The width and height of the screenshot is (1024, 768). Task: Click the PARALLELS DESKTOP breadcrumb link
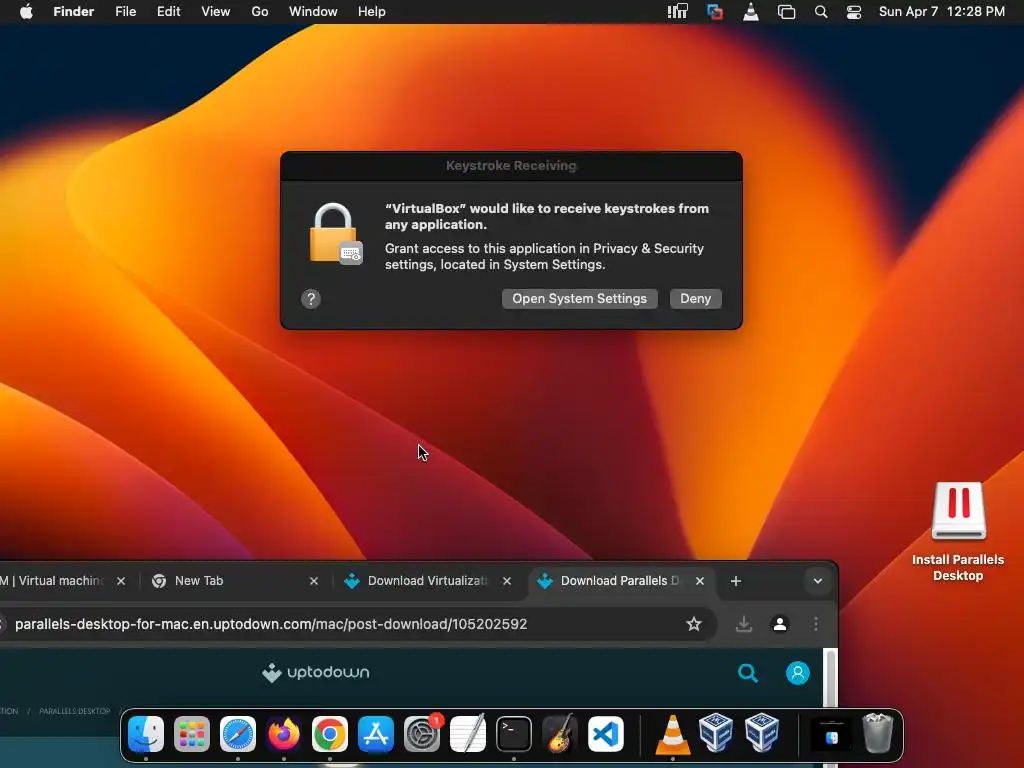tap(74, 711)
